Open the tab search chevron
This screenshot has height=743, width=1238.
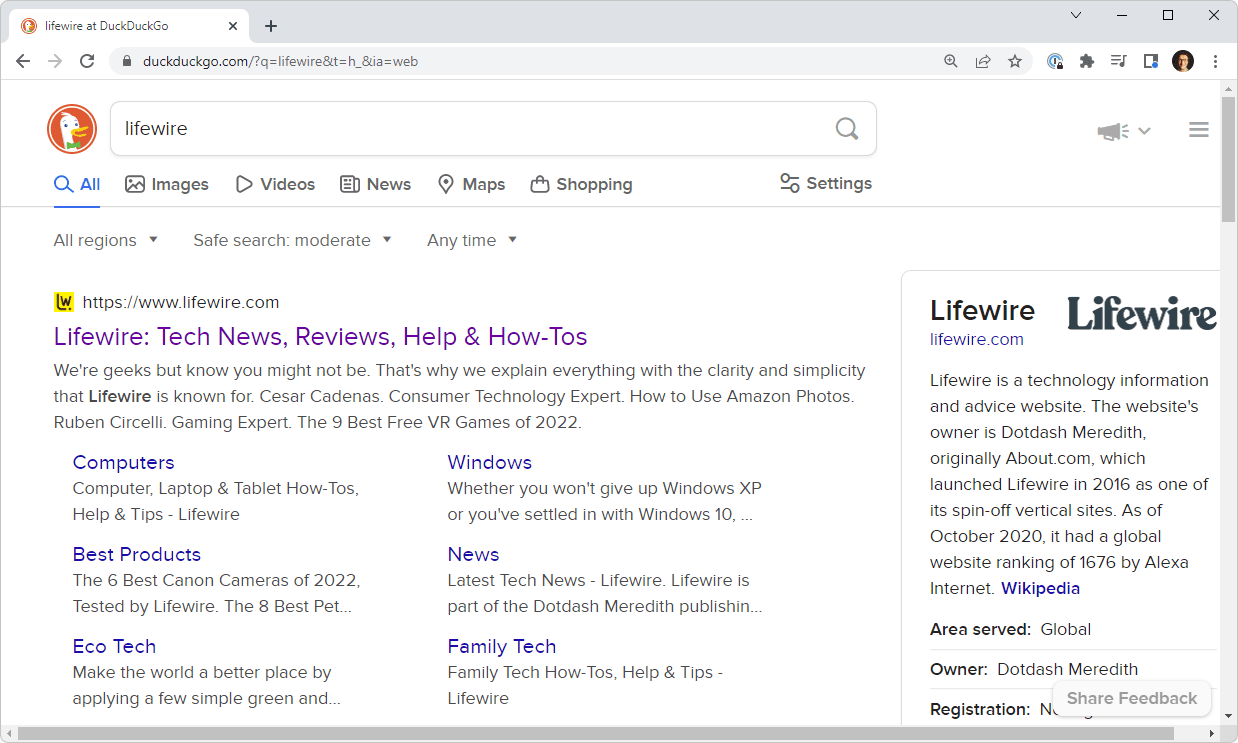1076,15
